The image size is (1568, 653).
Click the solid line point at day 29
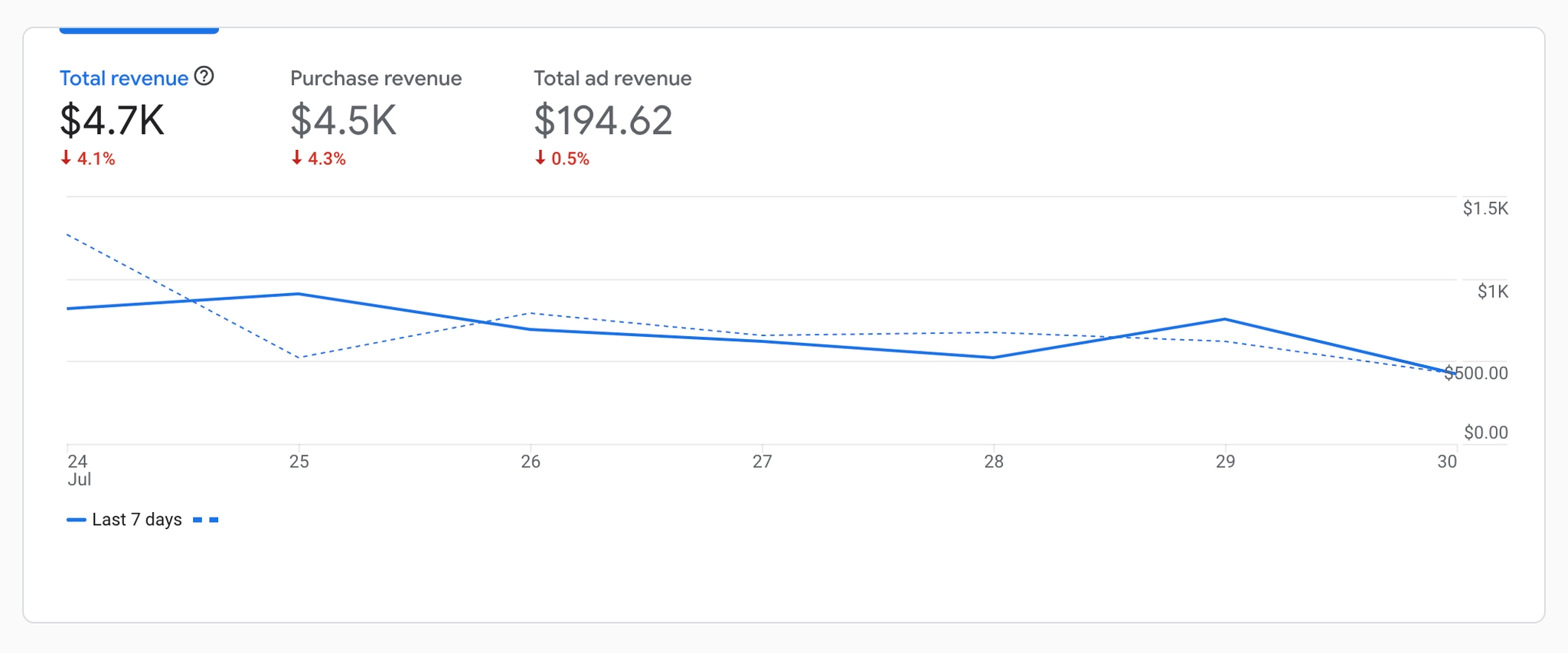tap(1225, 319)
